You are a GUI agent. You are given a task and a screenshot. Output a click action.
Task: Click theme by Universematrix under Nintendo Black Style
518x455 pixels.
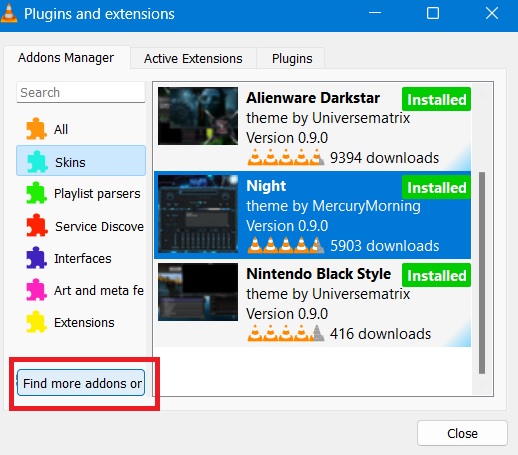328,294
